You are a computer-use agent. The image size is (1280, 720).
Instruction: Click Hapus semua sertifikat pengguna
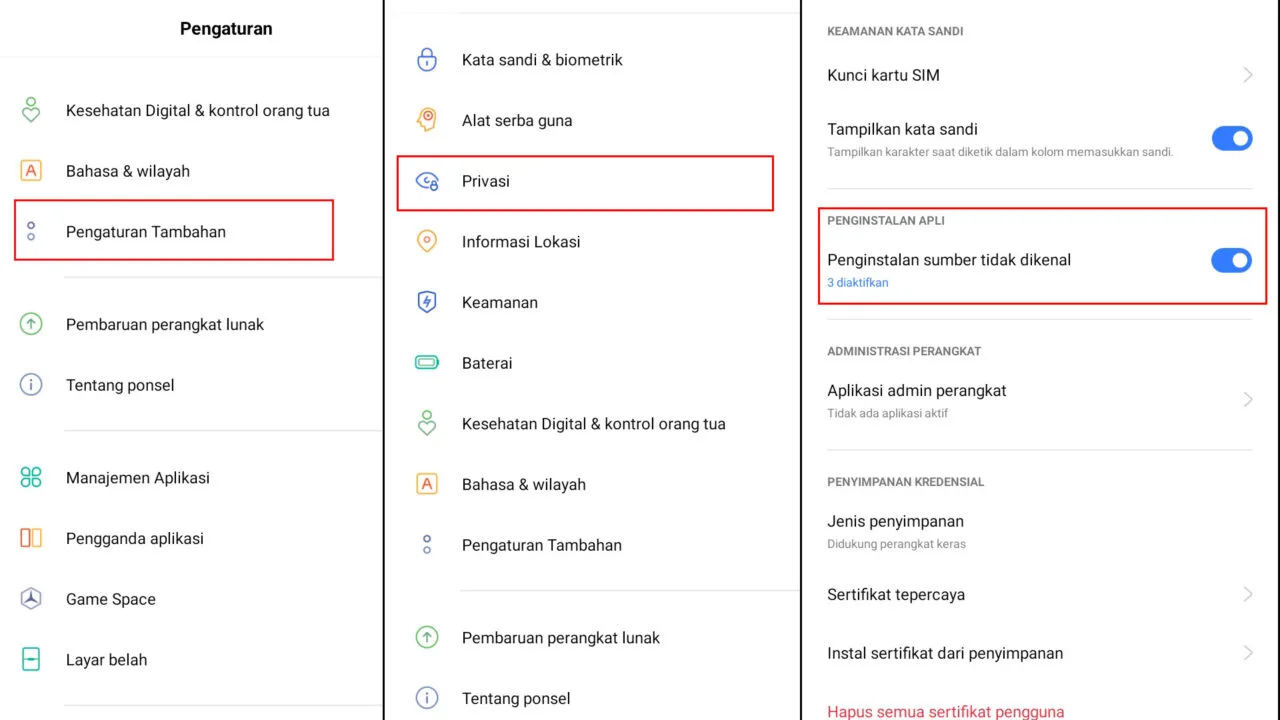(x=945, y=711)
